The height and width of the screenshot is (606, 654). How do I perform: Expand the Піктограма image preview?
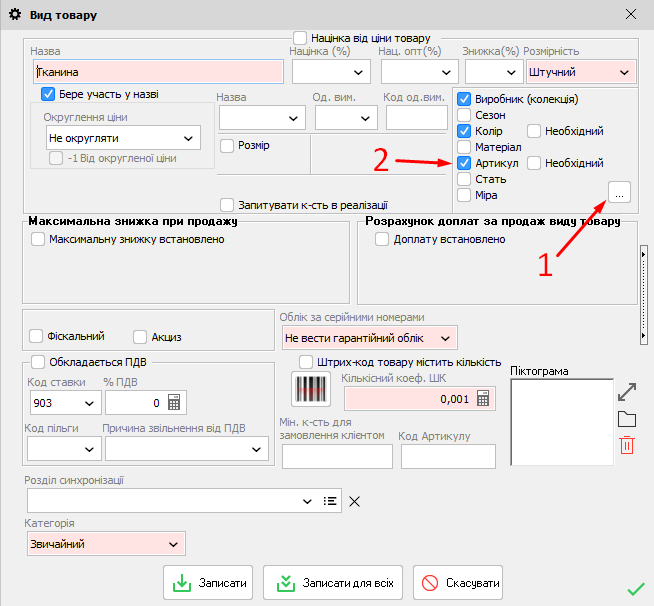627,391
